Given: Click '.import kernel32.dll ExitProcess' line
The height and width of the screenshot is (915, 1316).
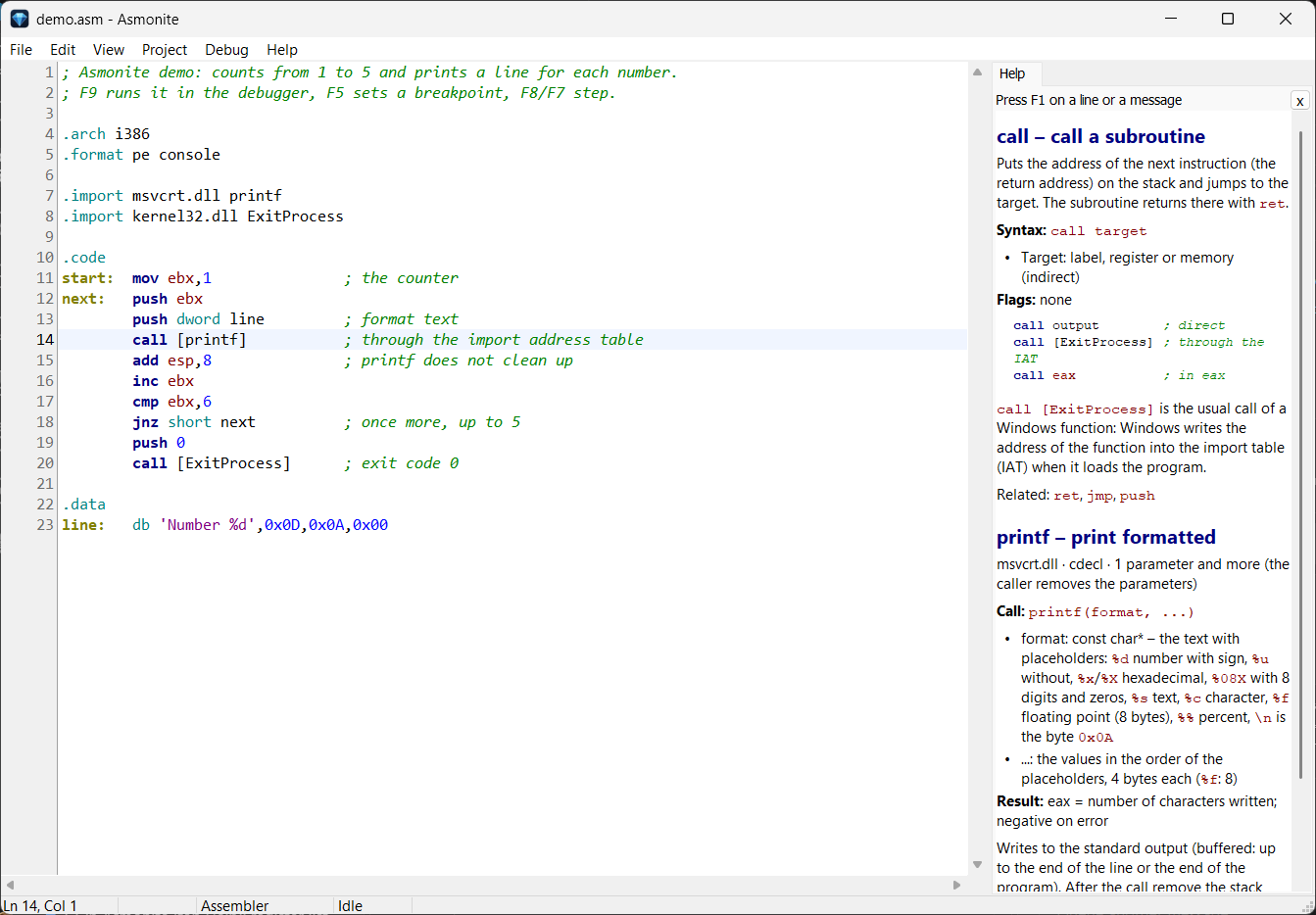Looking at the screenshot, I should tap(203, 217).
